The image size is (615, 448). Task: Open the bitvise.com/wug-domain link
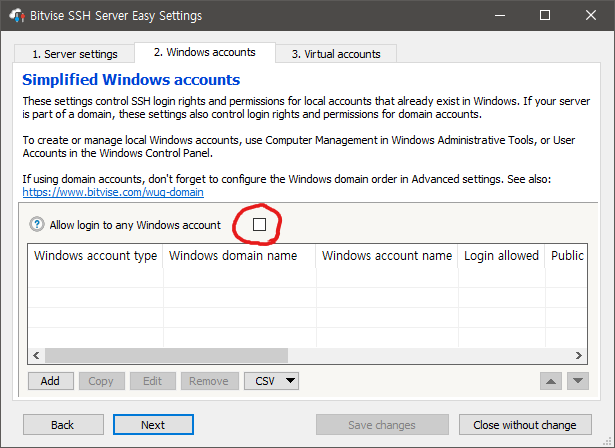point(113,192)
